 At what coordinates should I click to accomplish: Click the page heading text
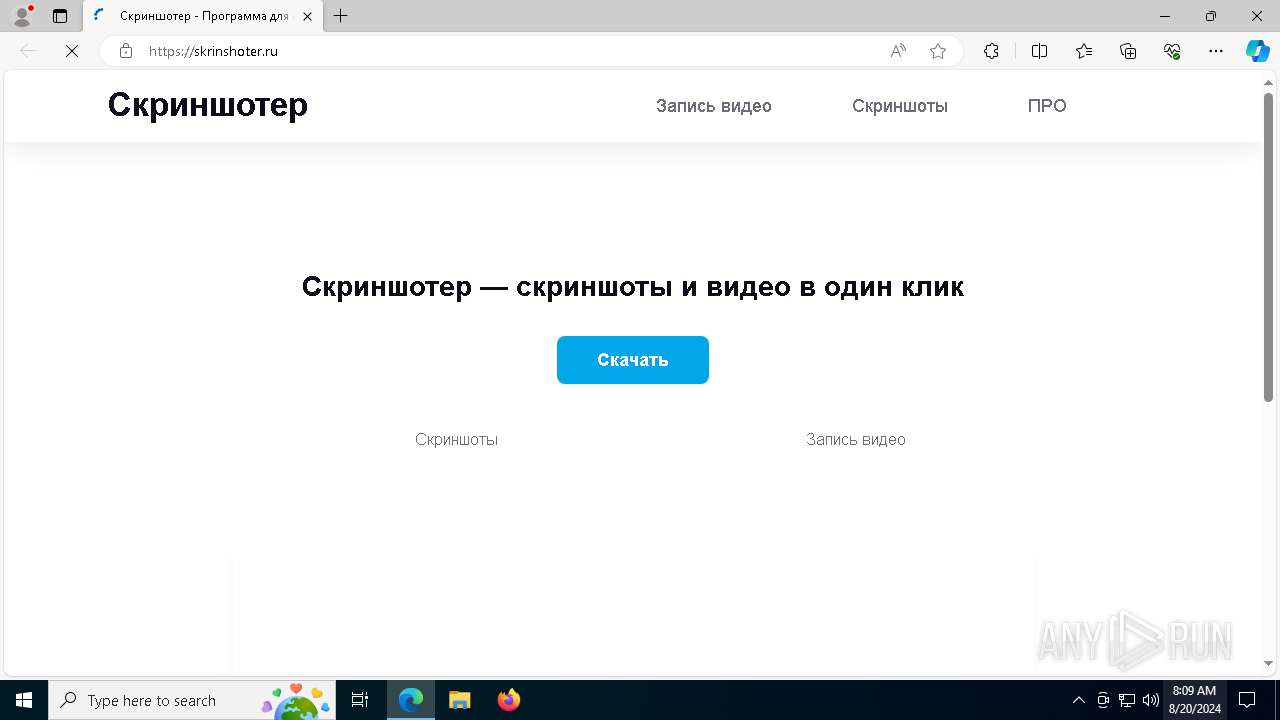[633, 287]
